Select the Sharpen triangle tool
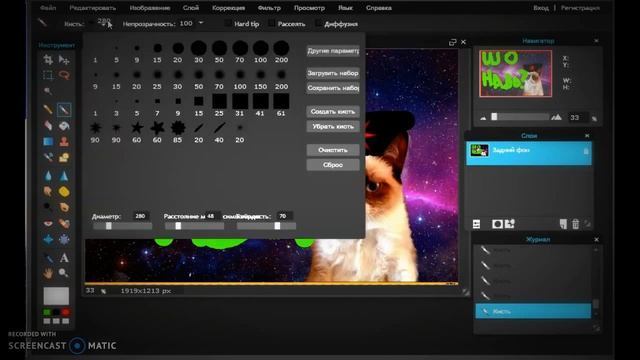The height and width of the screenshot is (360, 640). point(64,176)
